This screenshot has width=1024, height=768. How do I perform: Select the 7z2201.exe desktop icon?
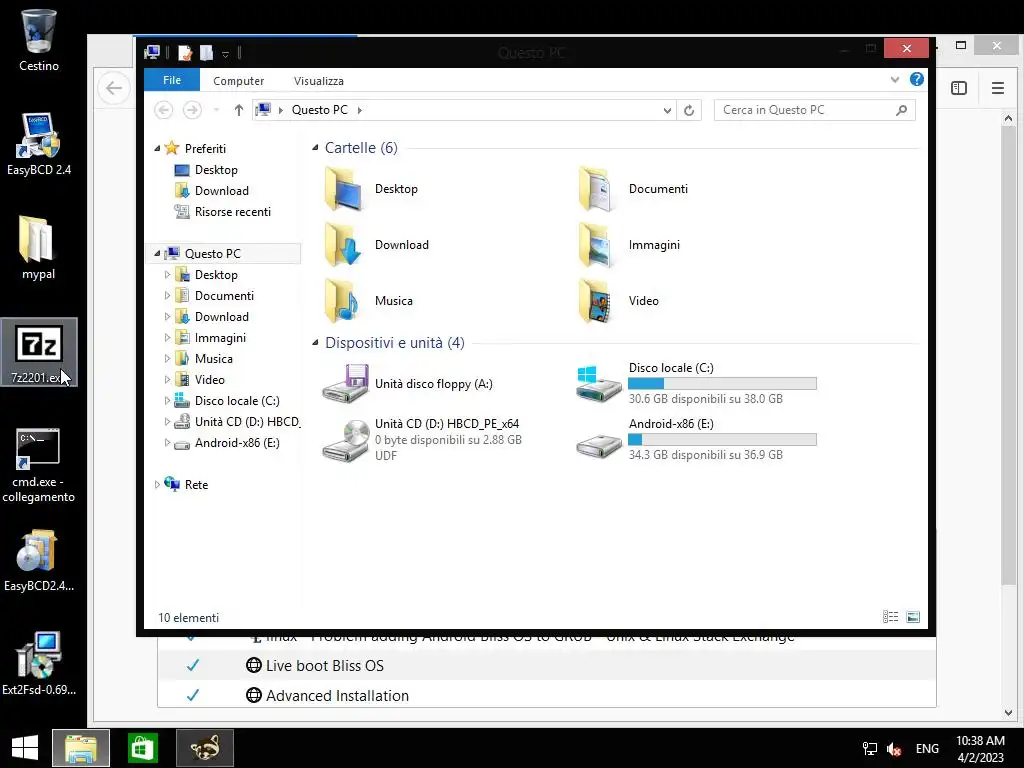pos(39,353)
